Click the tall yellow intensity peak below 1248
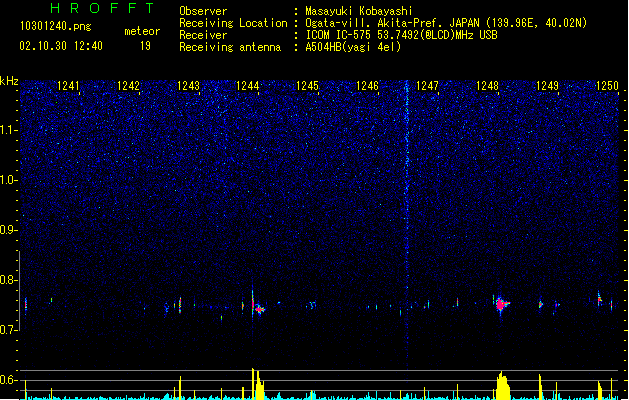 click(502, 386)
